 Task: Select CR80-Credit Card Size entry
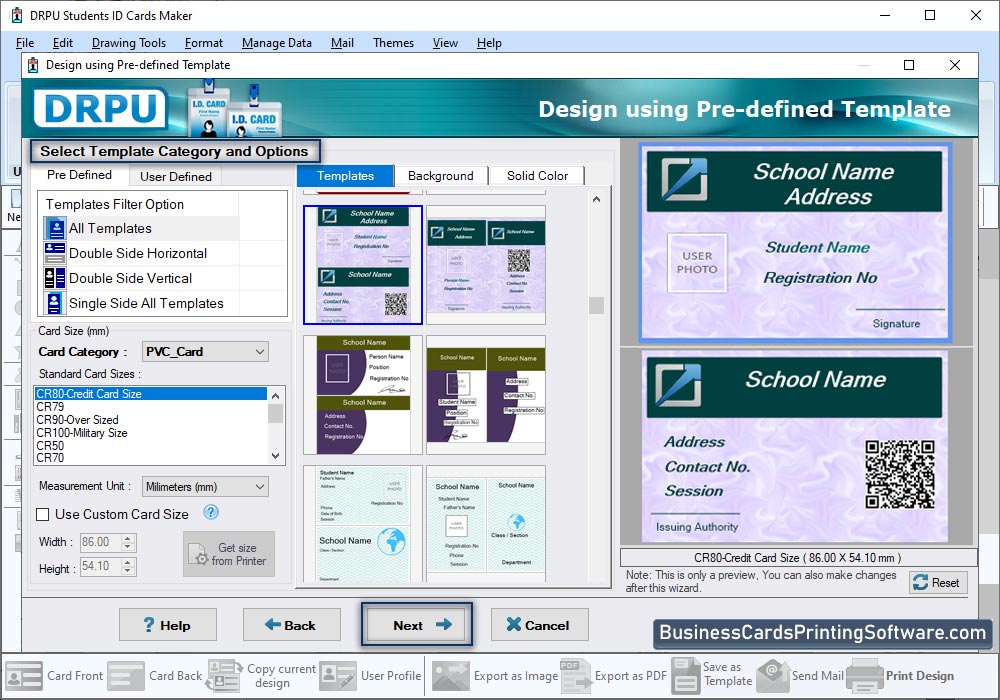coord(151,393)
